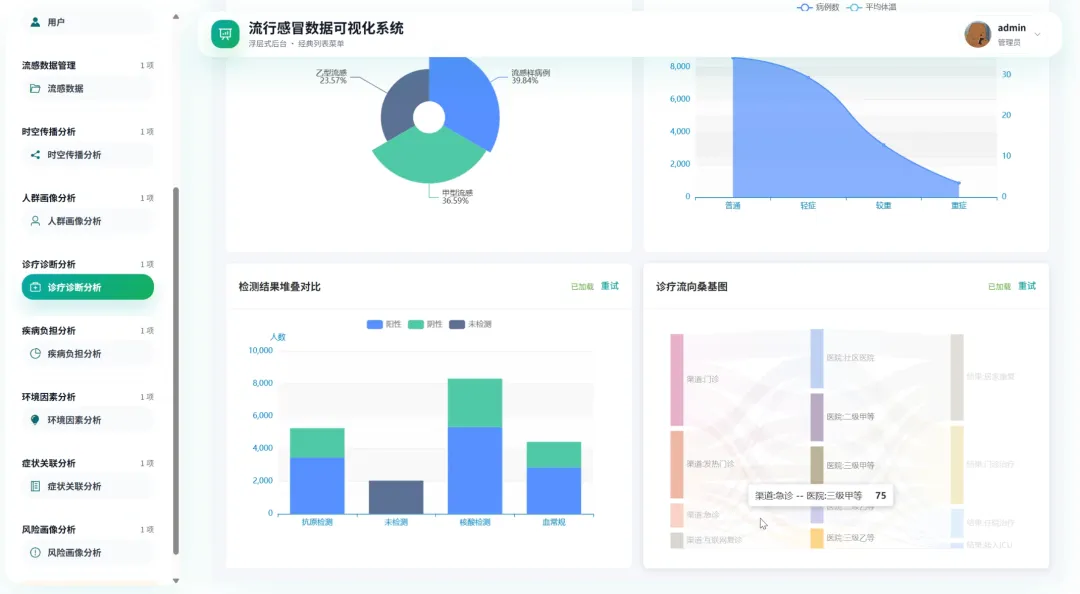Click the 时空传播分析 share icon
This screenshot has width=1080, height=594.
tap(35, 154)
